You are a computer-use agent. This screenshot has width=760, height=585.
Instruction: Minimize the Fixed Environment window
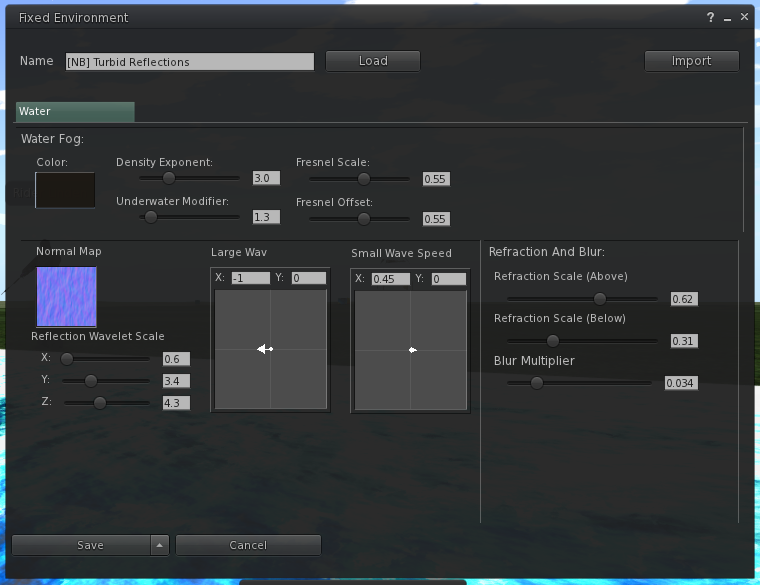coord(727,18)
